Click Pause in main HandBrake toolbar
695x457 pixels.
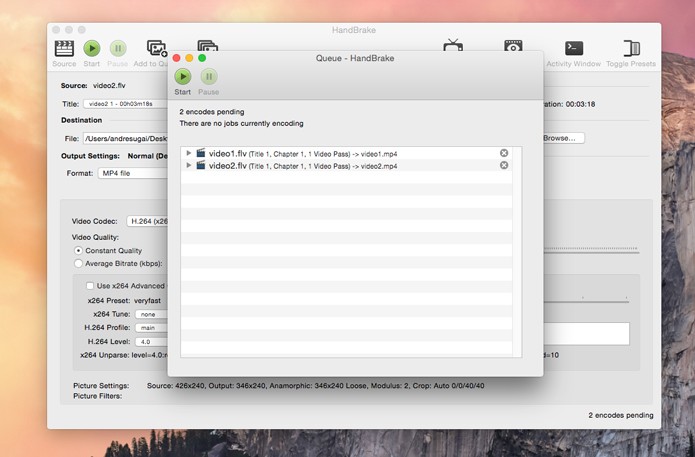(118, 48)
